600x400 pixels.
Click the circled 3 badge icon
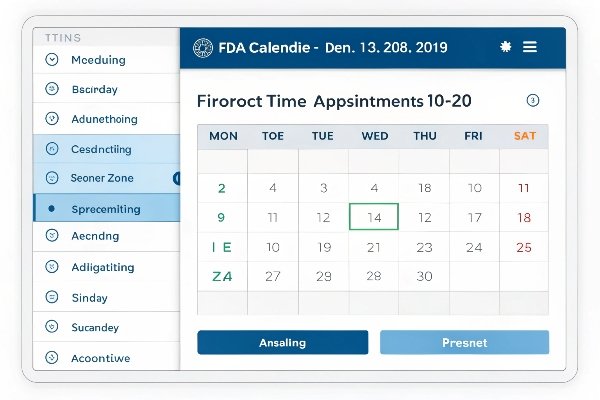click(533, 100)
